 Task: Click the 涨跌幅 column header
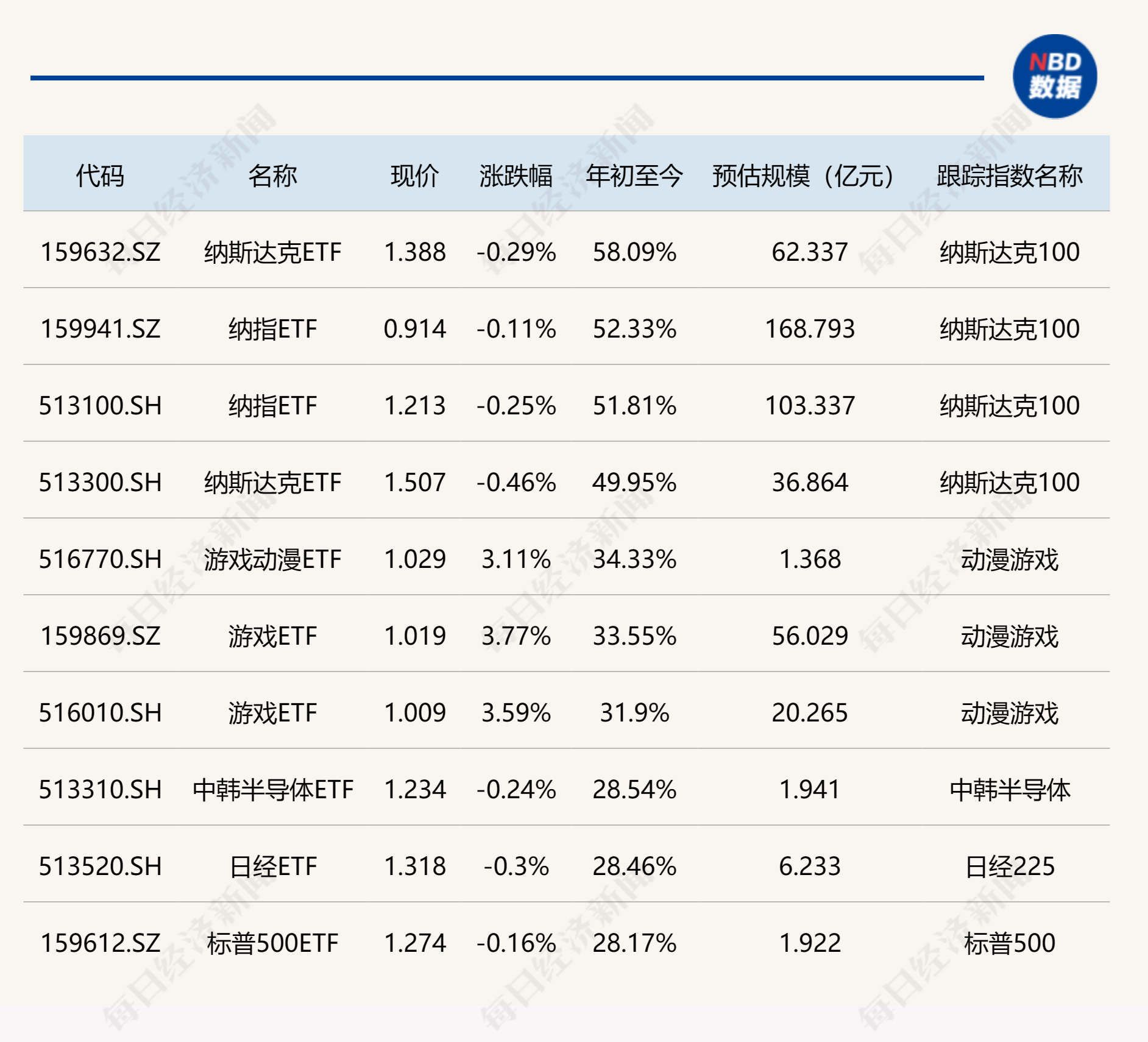[516, 176]
